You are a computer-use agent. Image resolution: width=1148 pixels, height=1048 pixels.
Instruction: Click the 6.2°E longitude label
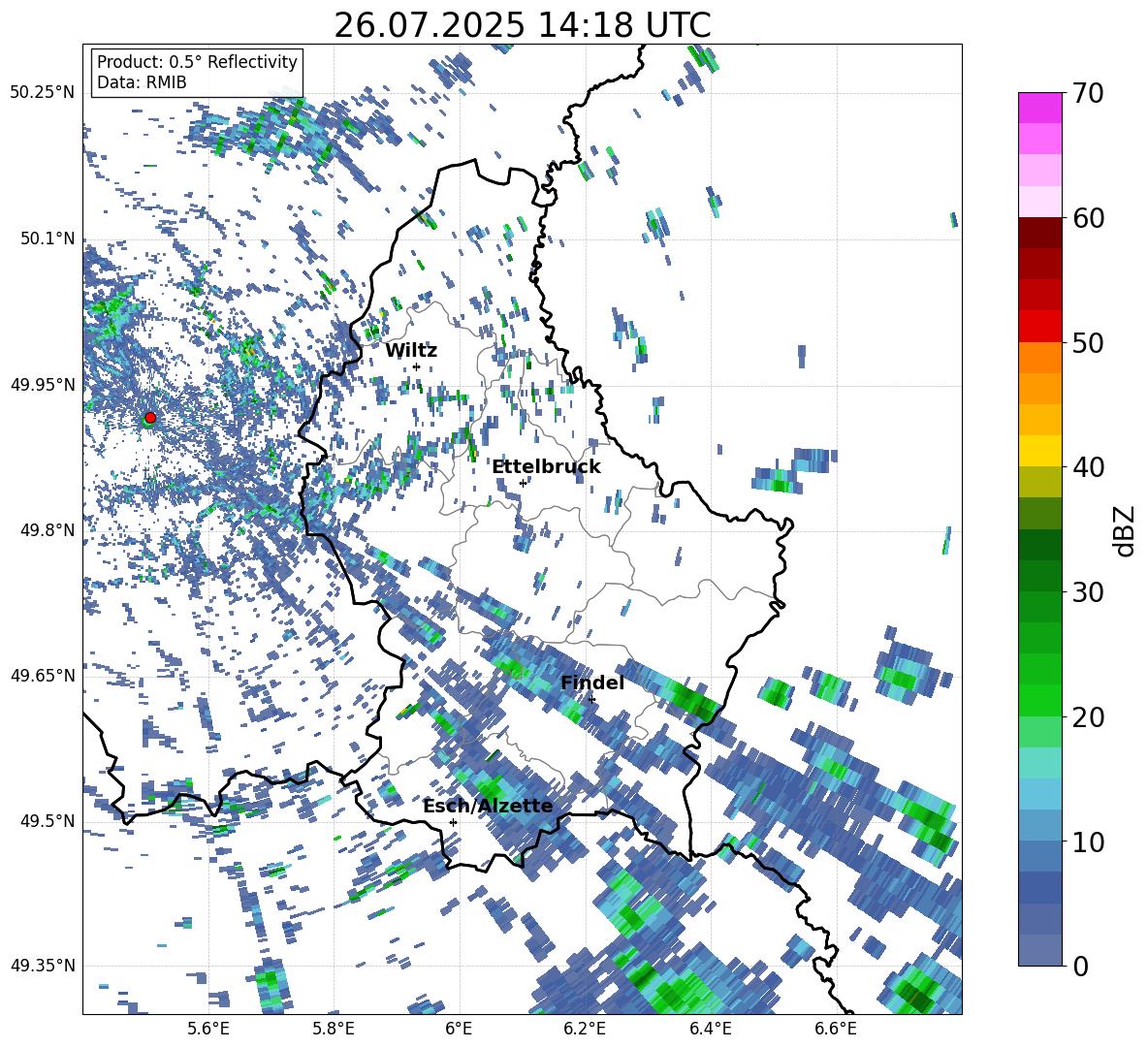[585, 1030]
